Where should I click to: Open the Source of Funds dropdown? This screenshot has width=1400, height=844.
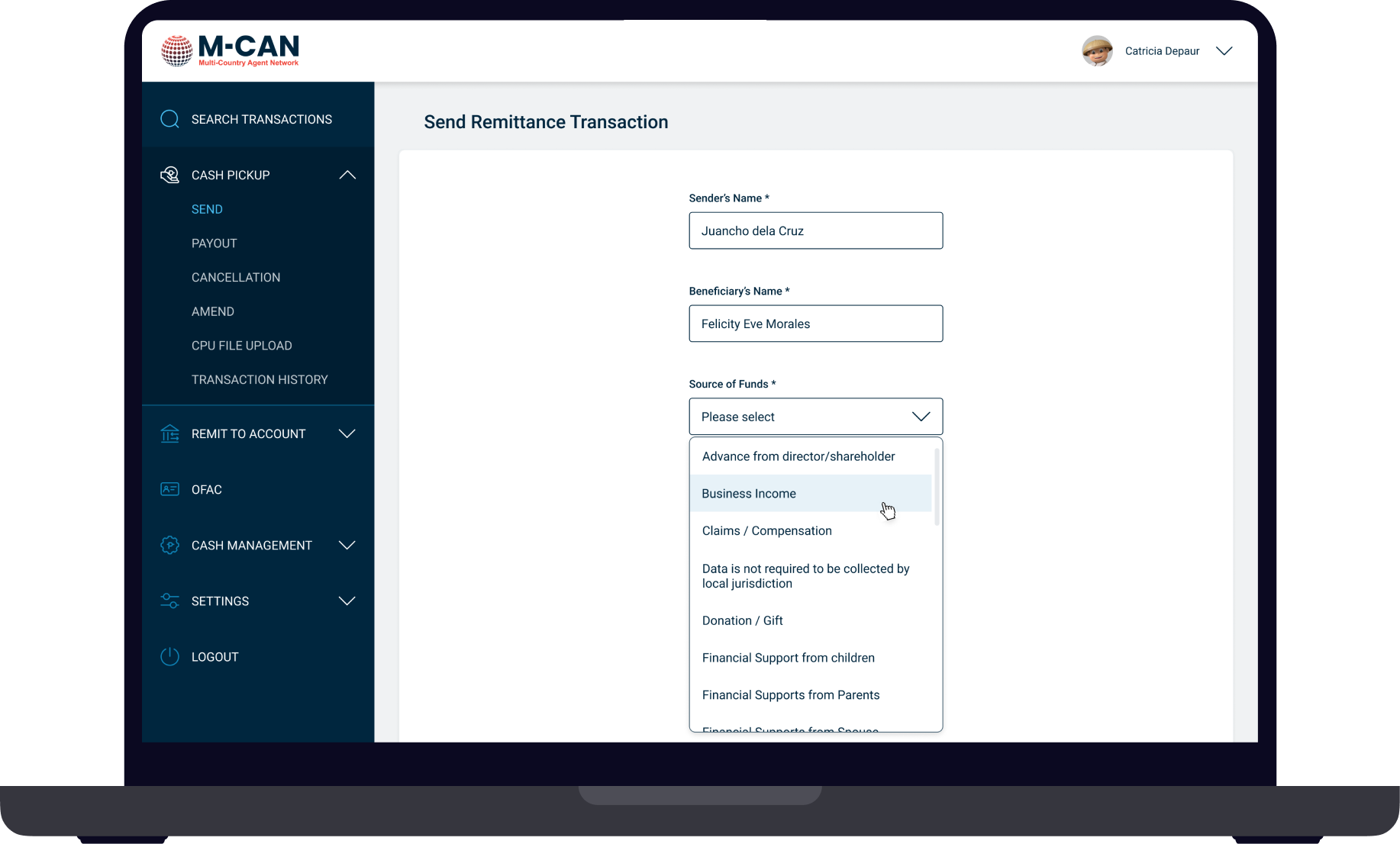pyautogui.click(x=815, y=417)
